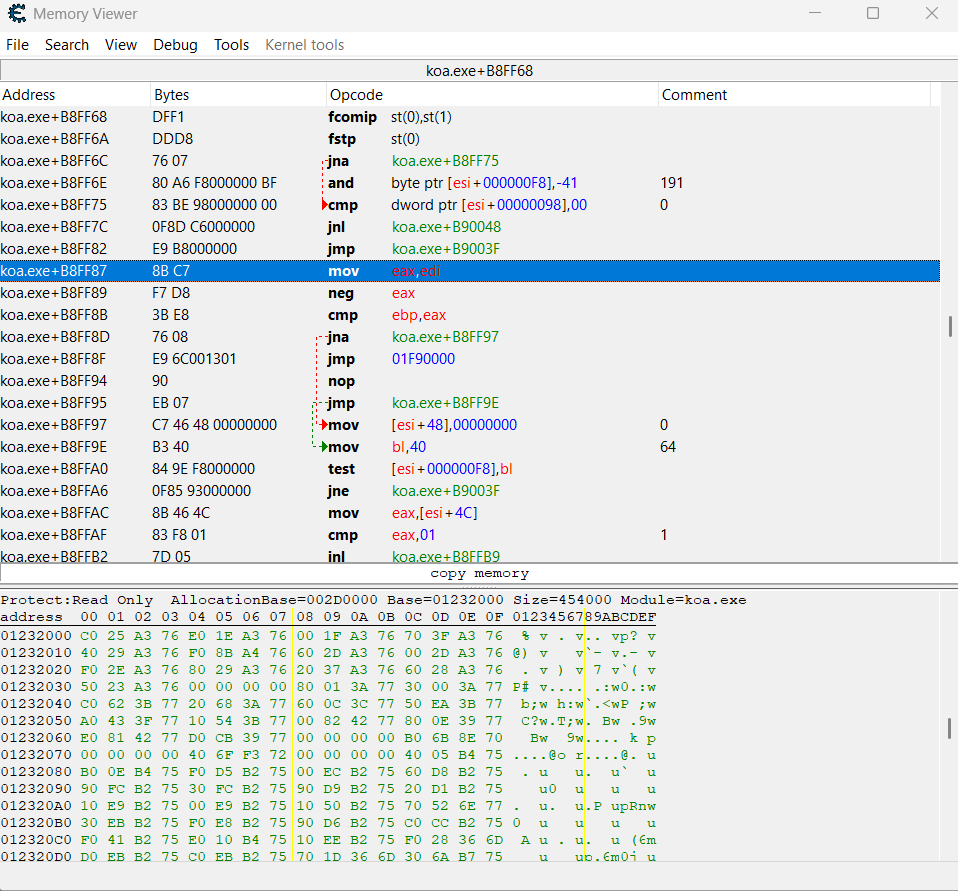Click the hex dump vertical scrollbar thumb
Image resolution: width=958 pixels, height=891 pixels.
pos(949,728)
